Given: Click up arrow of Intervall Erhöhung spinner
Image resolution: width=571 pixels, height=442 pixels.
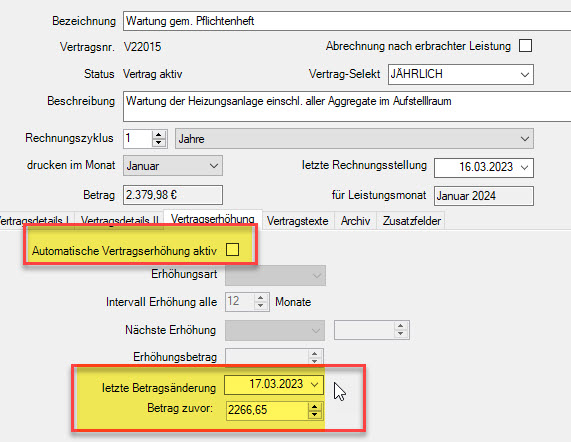Looking at the screenshot, I should pos(260,298).
